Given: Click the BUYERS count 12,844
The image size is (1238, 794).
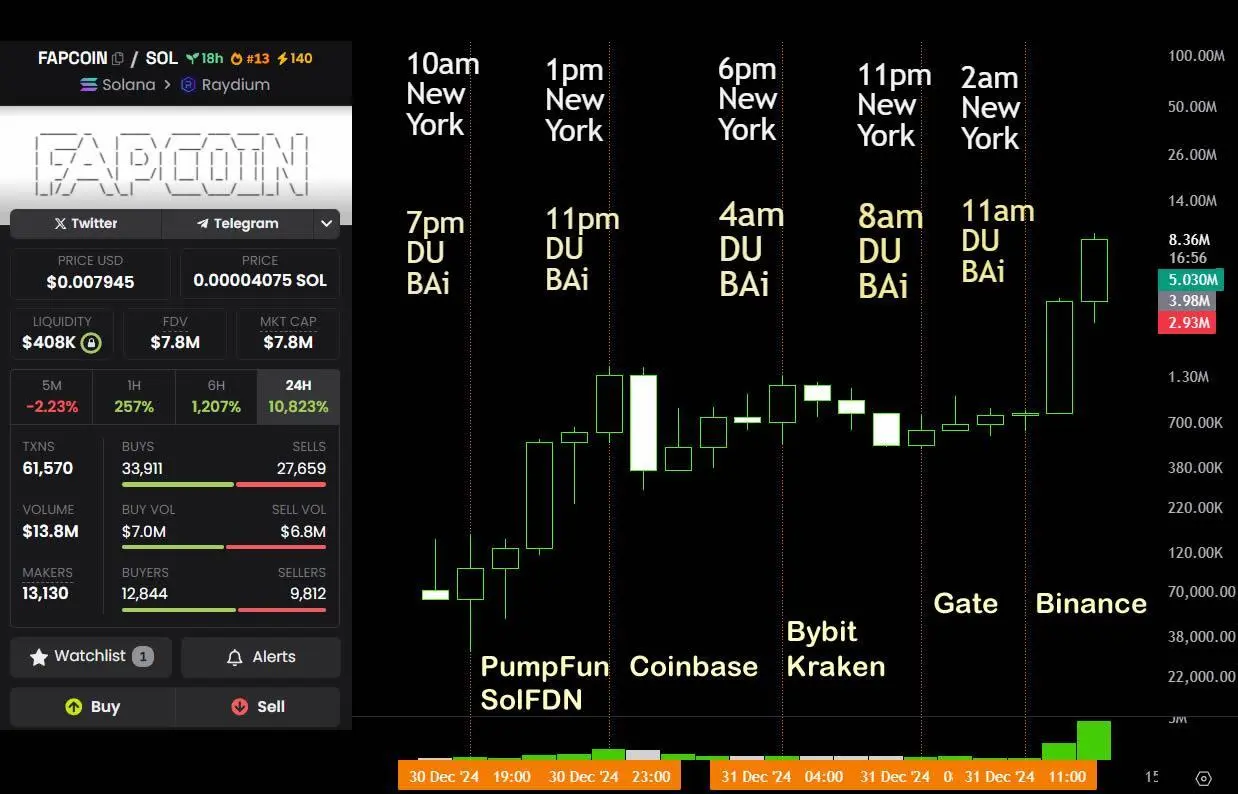Looking at the screenshot, I should 145,594.
